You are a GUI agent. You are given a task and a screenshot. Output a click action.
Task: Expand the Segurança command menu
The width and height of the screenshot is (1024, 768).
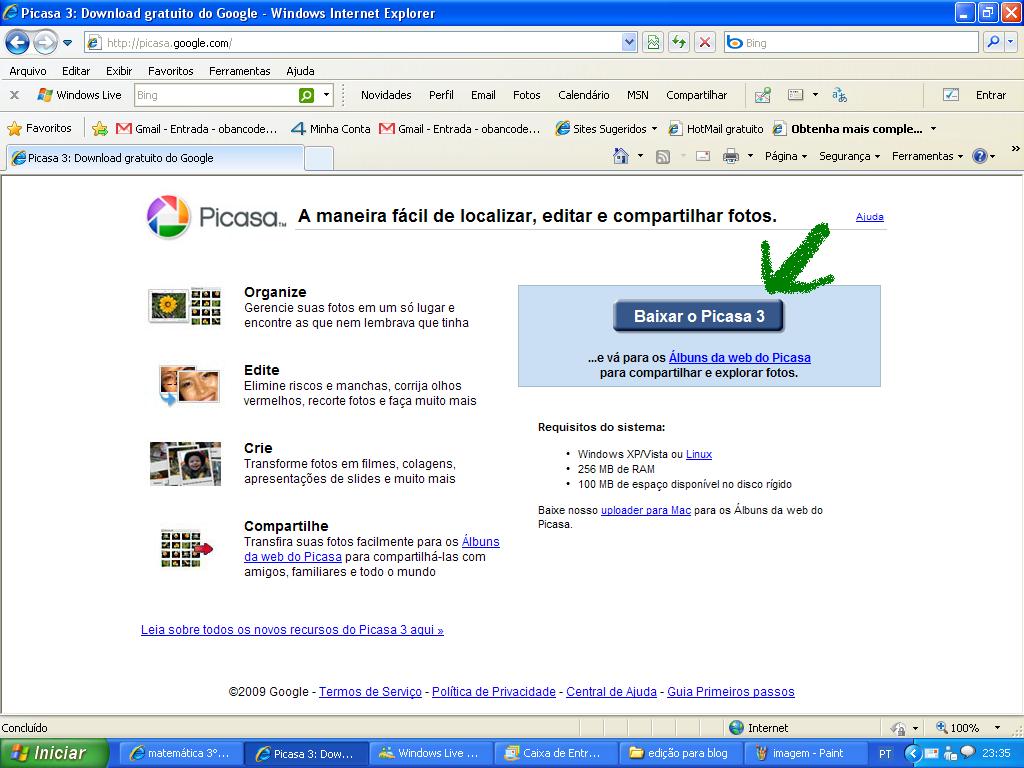[850, 157]
